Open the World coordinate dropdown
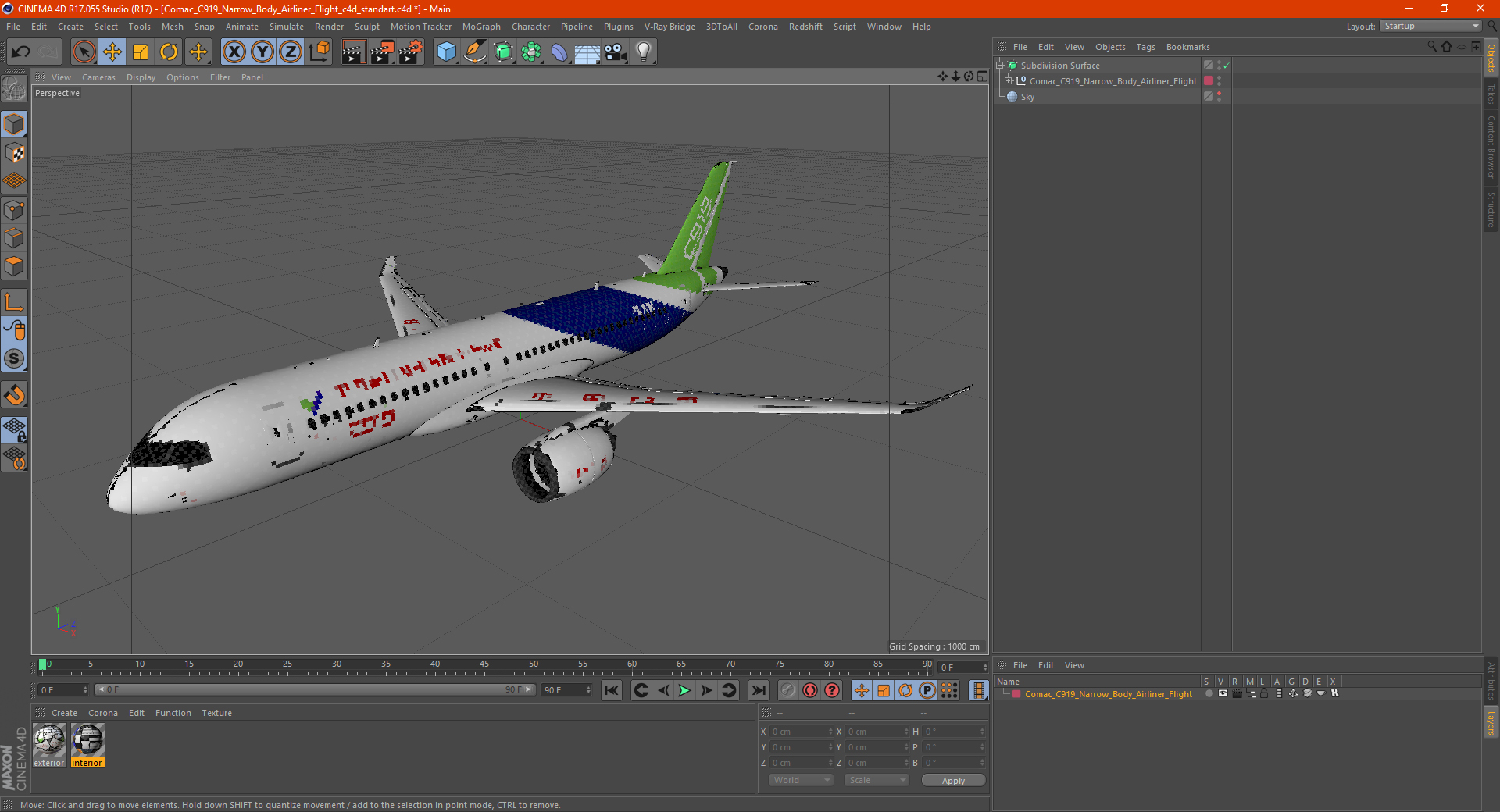 (801, 780)
